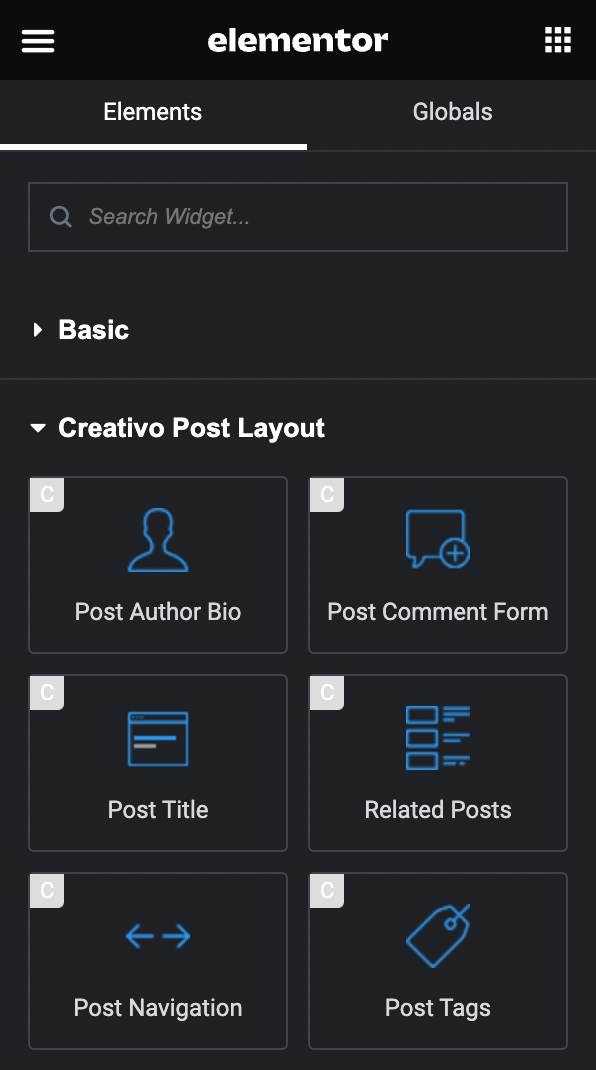Viewport: 596px width, 1070px height.
Task: Focus the Search Widget input field
Action: coord(298,217)
